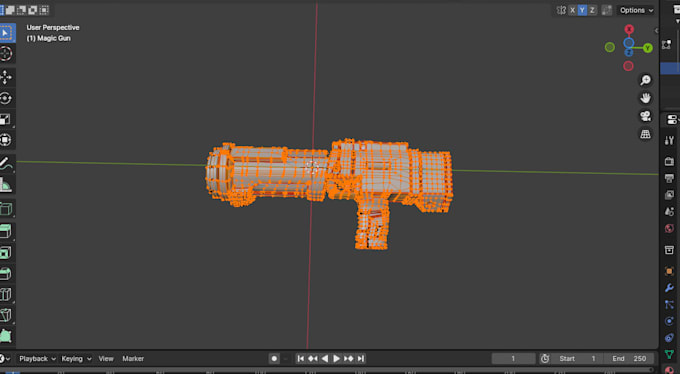Image resolution: width=680 pixels, height=374 pixels.
Task: Select the 3D Cursor tool
Action: tap(6, 54)
